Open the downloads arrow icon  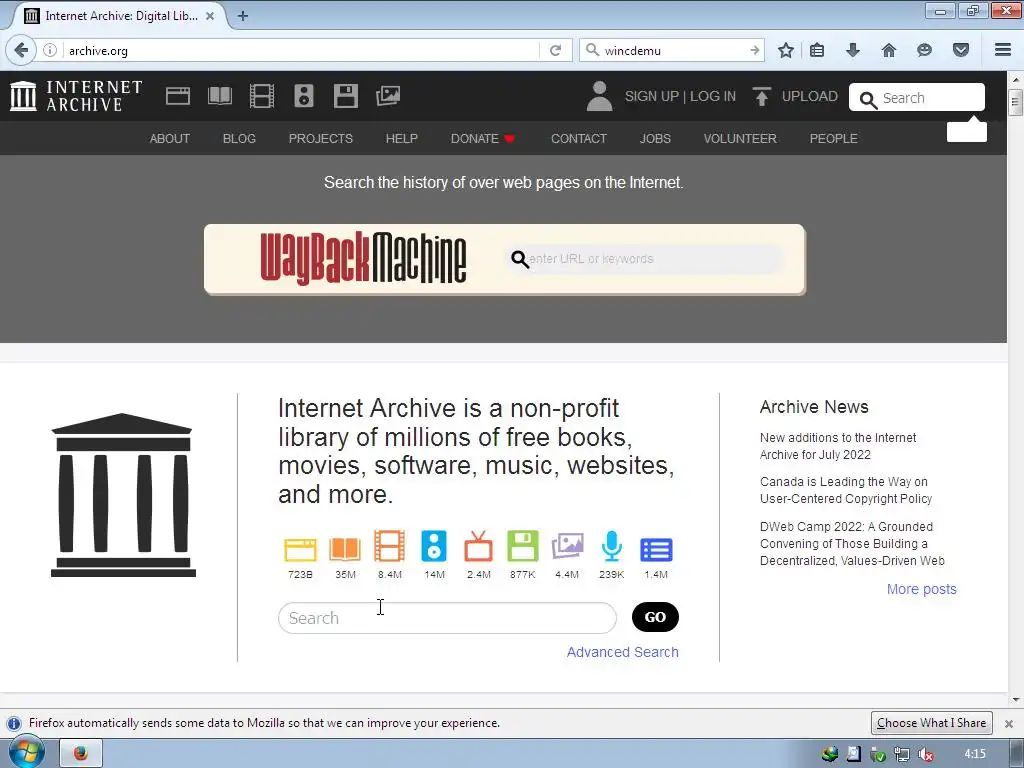pos(853,50)
